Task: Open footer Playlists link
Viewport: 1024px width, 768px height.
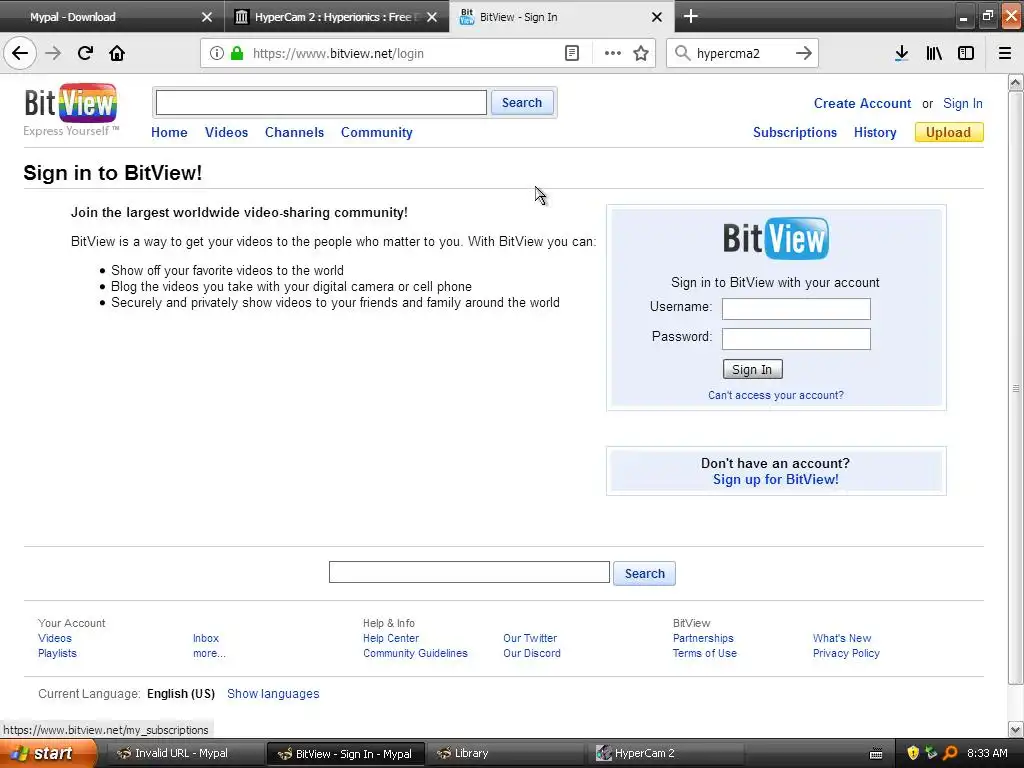Action: click(x=57, y=653)
